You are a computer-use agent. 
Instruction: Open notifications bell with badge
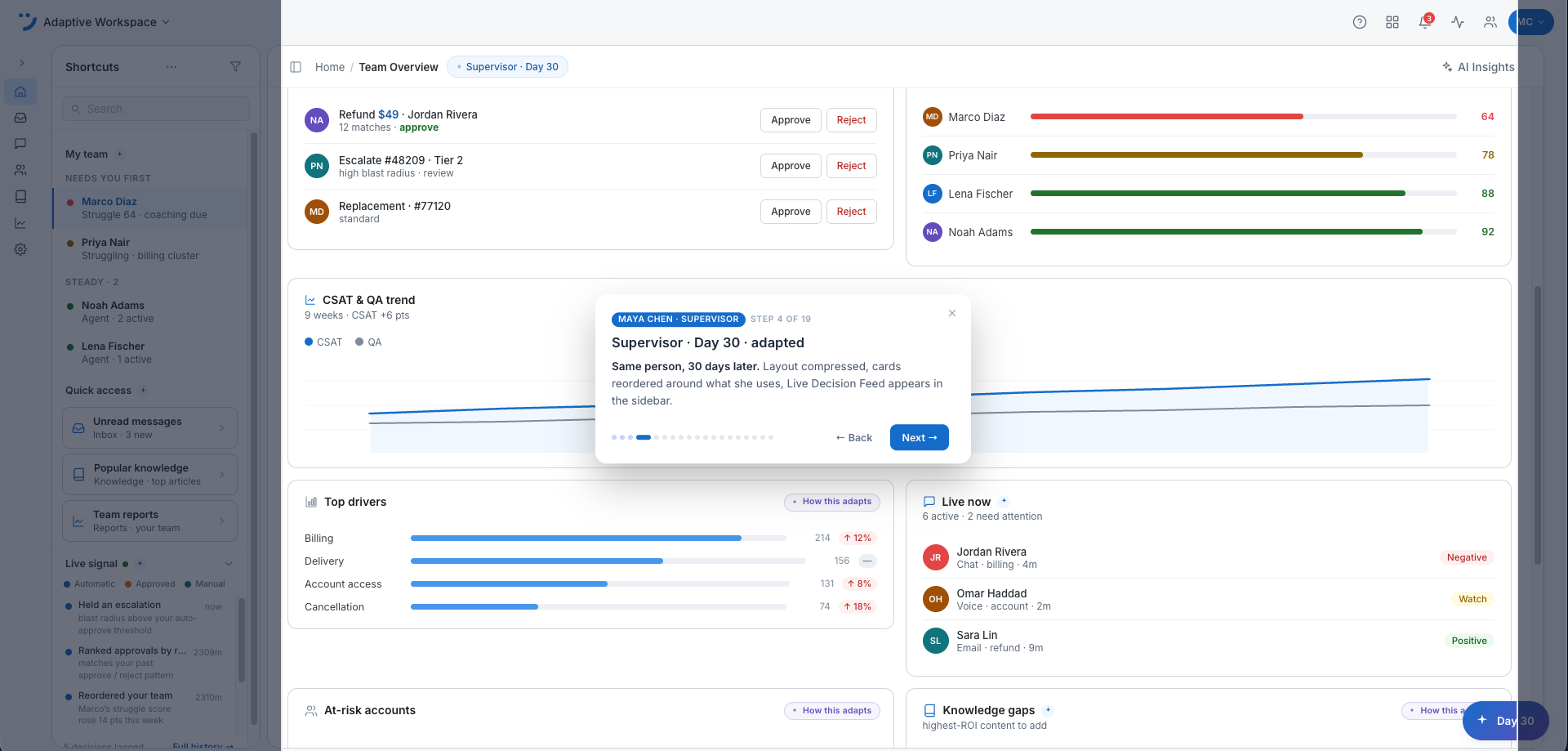pyautogui.click(x=1425, y=22)
